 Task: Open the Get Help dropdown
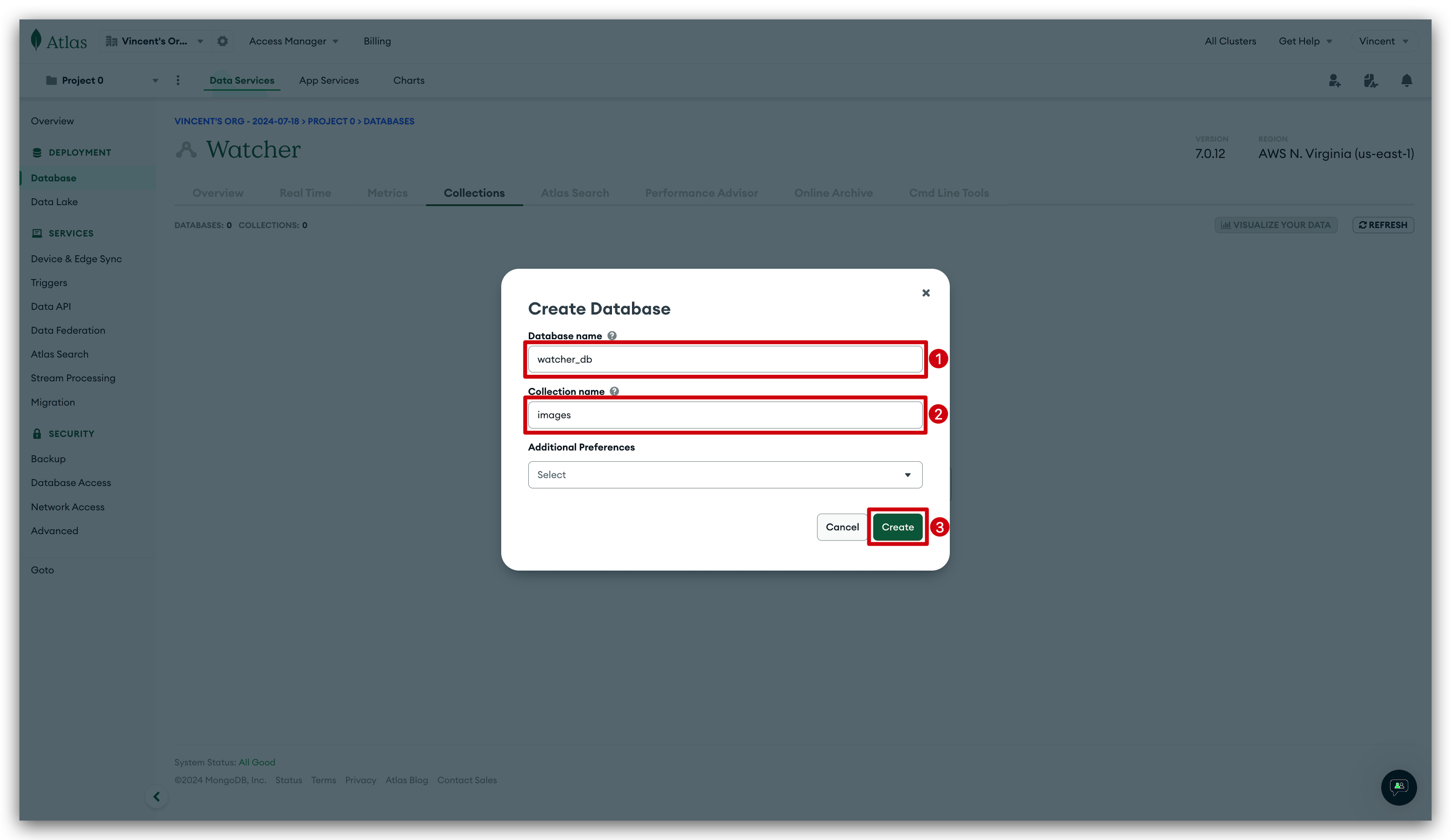tap(1305, 41)
